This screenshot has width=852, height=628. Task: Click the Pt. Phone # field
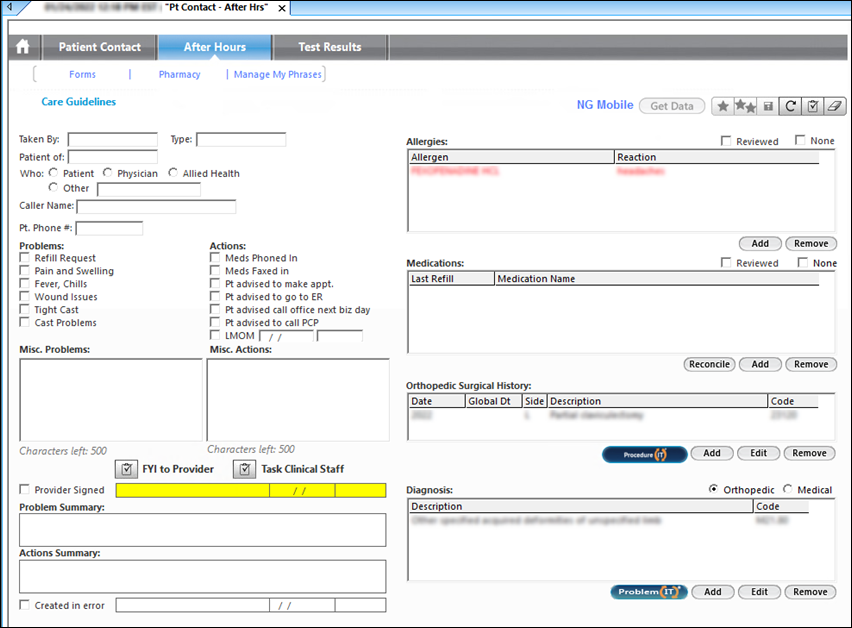point(109,228)
